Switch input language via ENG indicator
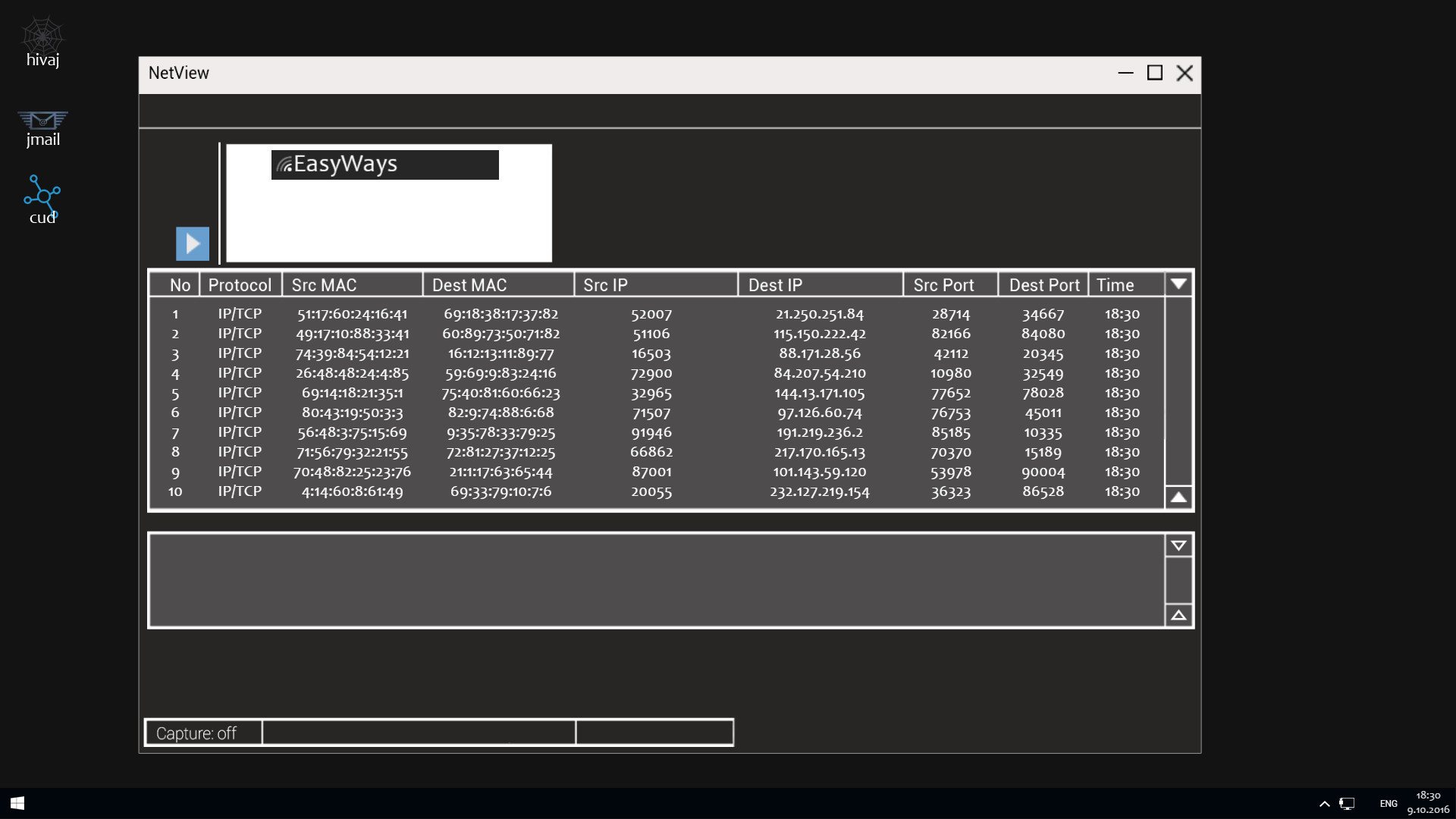This screenshot has width=1456, height=819. coord(1388,803)
